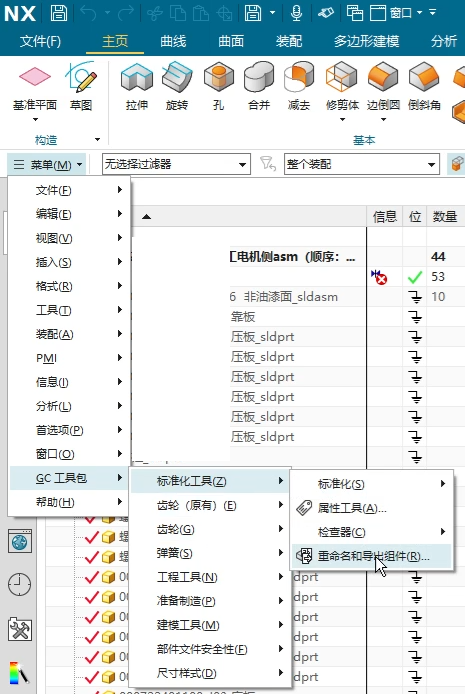The height and width of the screenshot is (694, 465).
Task: Click the 数量 column header
Action: tap(445, 216)
